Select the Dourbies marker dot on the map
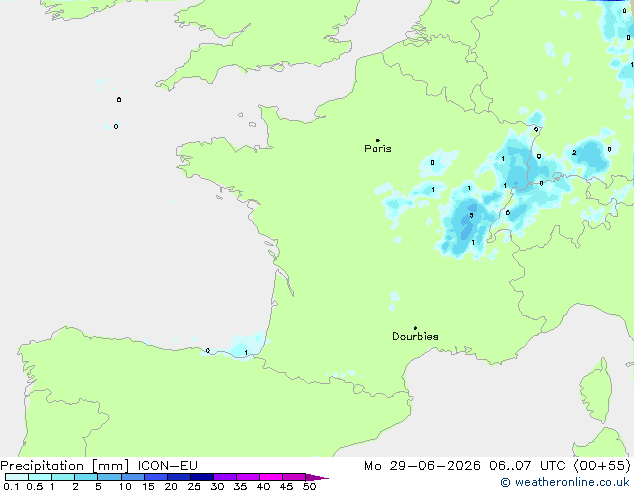 [x=415, y=328]
